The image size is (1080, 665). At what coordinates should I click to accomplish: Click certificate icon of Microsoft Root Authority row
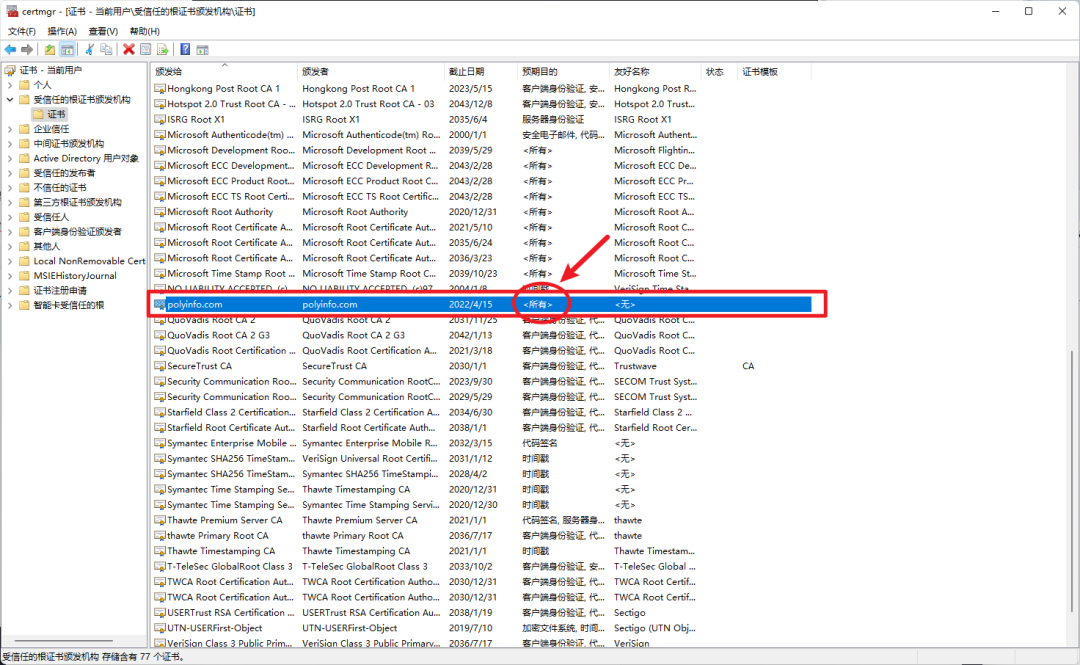[160, 212]
